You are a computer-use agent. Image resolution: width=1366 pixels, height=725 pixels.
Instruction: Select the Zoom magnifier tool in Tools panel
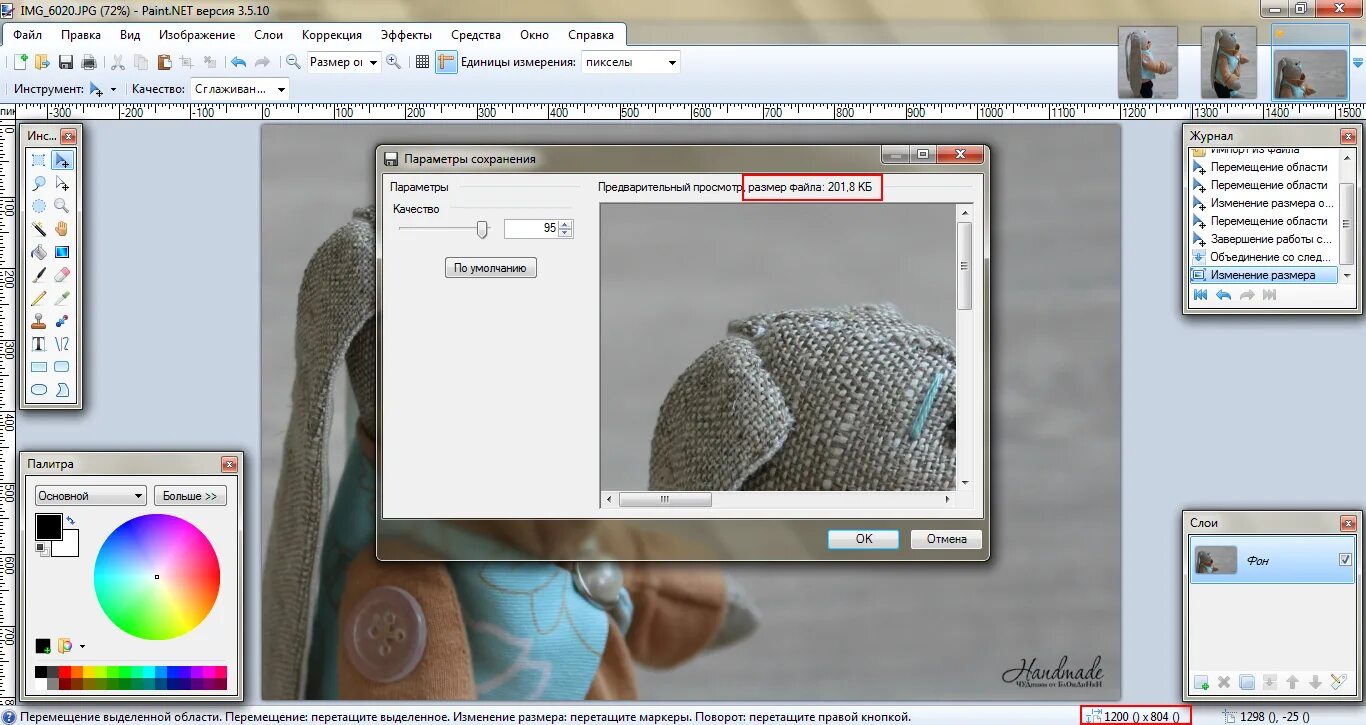[62, 206]
